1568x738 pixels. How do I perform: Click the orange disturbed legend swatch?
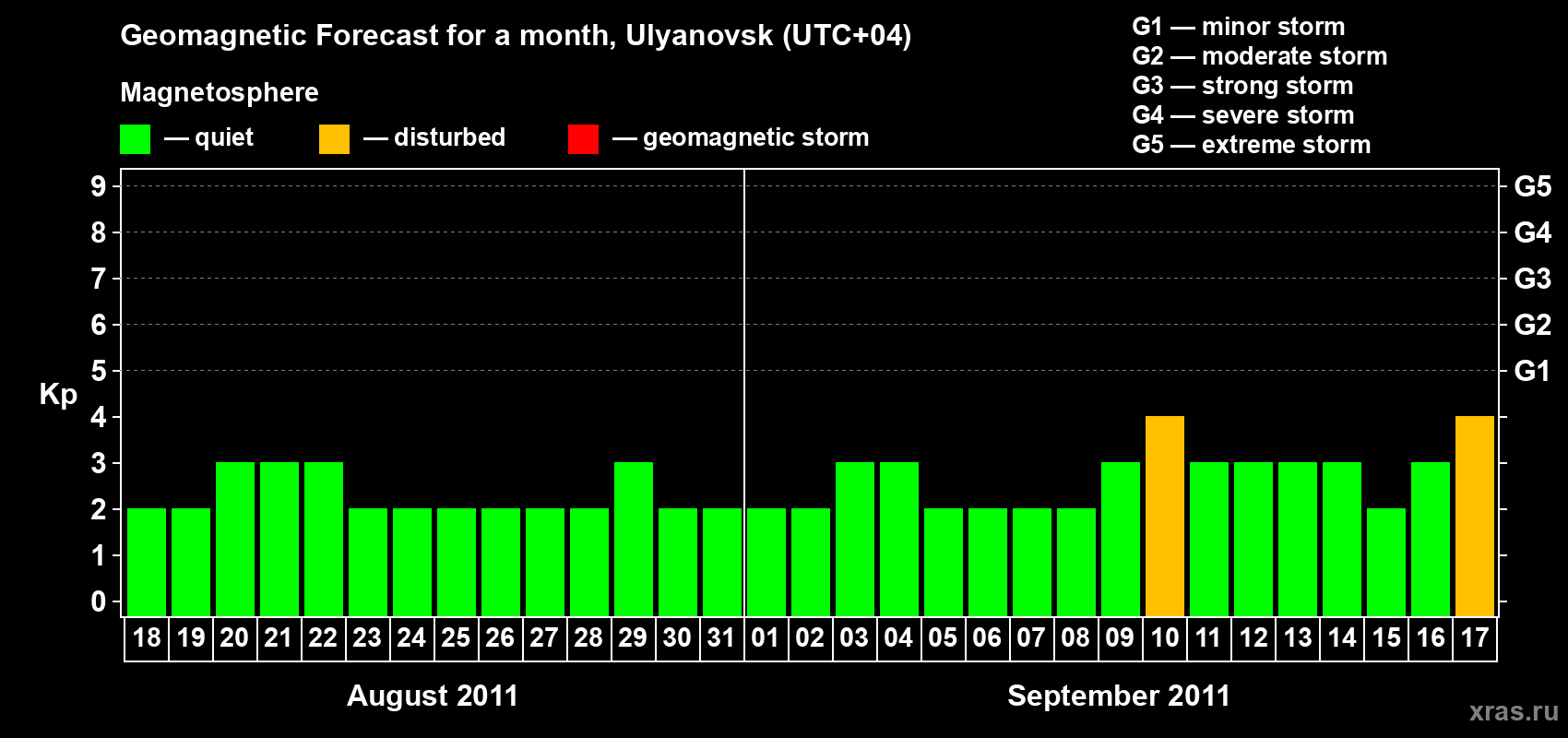pyautogui.click(x=334, y=139)
